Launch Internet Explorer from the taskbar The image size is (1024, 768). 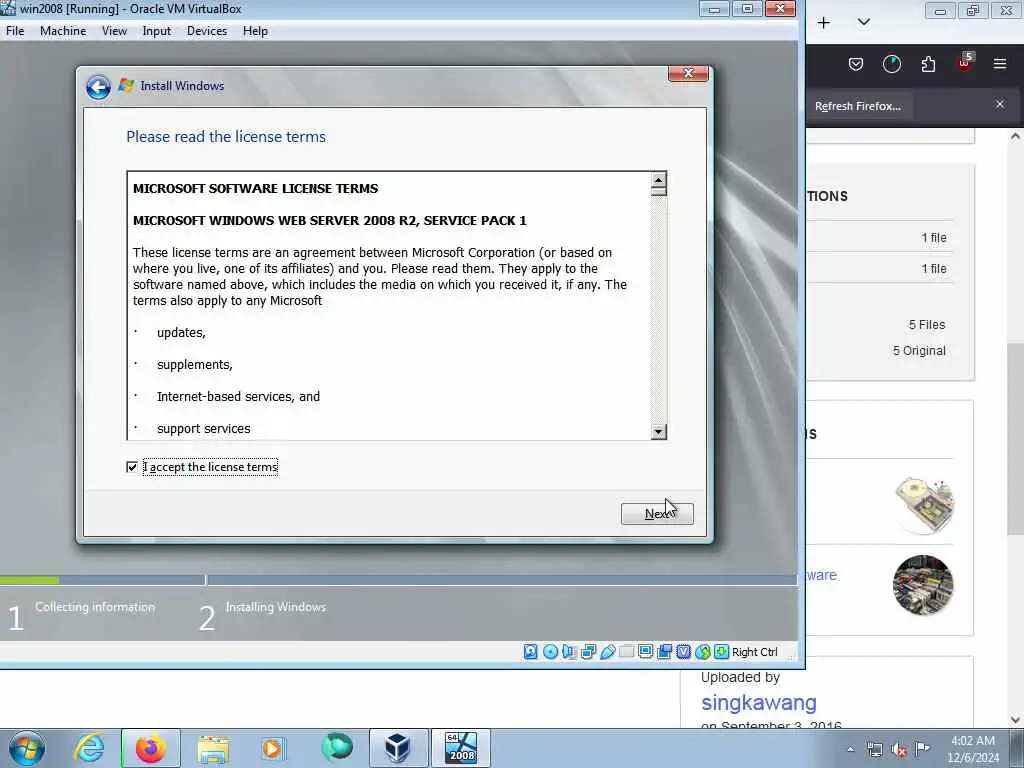pyautogui.click(x=89, y=748)
